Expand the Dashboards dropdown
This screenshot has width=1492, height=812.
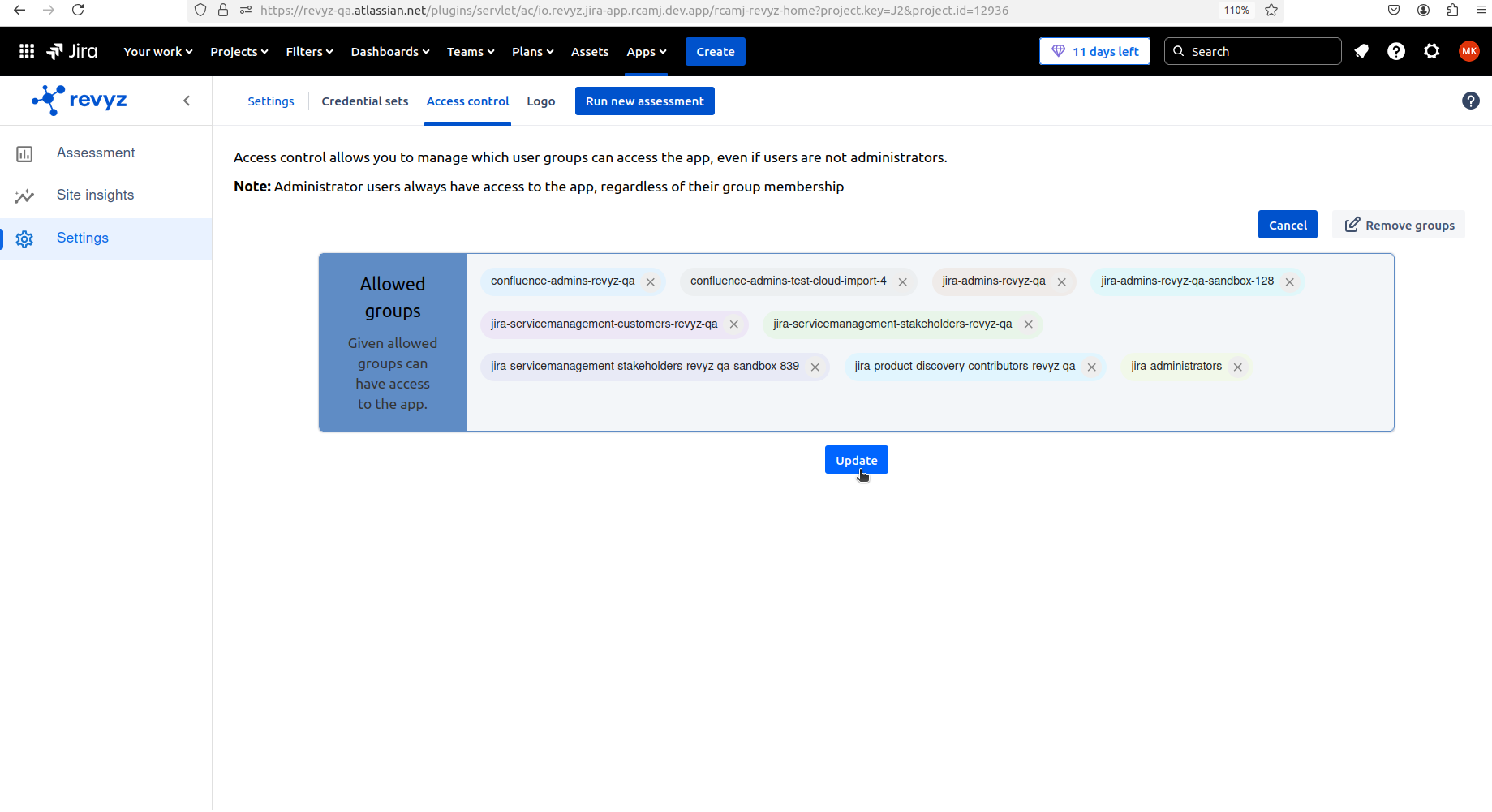(x=390, y=51)
